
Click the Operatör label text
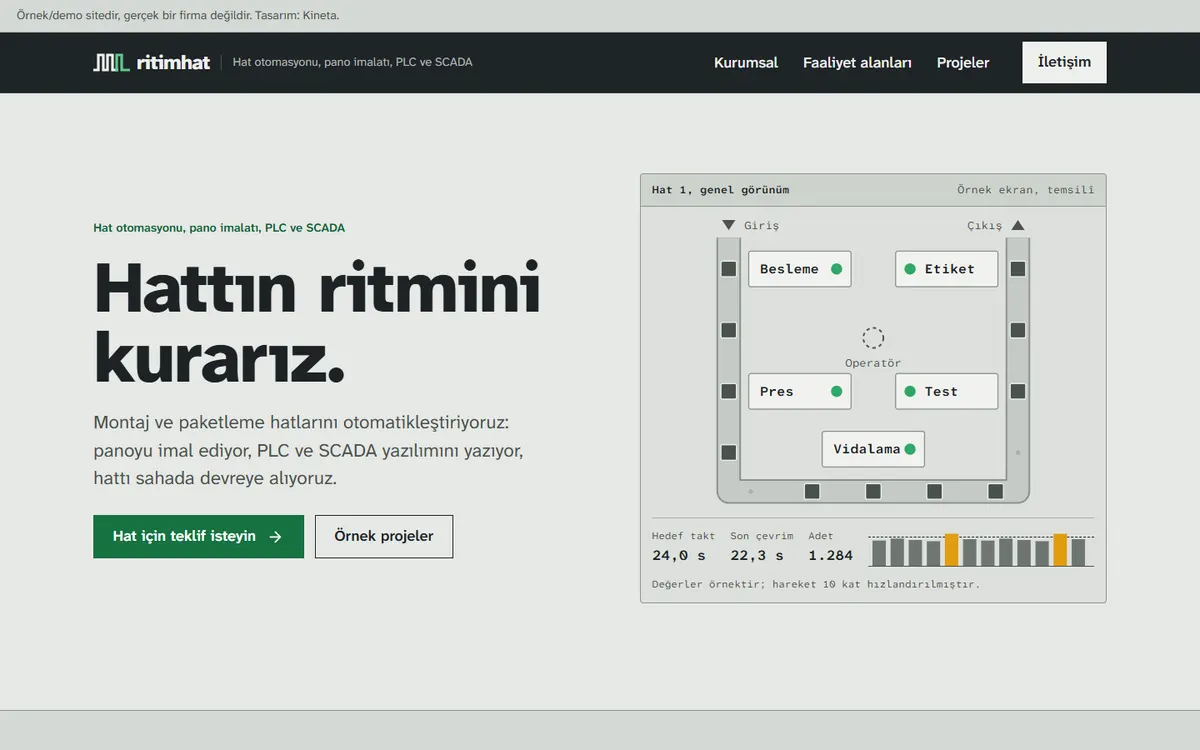click(x=873, y=363)
